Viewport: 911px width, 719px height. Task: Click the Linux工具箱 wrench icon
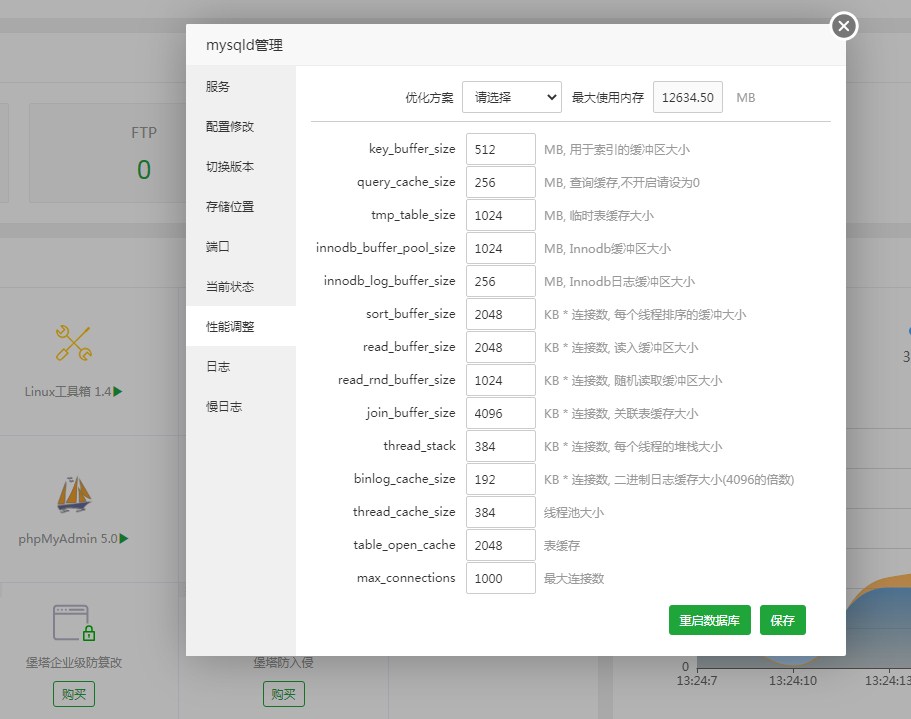[x=74, y=341]
